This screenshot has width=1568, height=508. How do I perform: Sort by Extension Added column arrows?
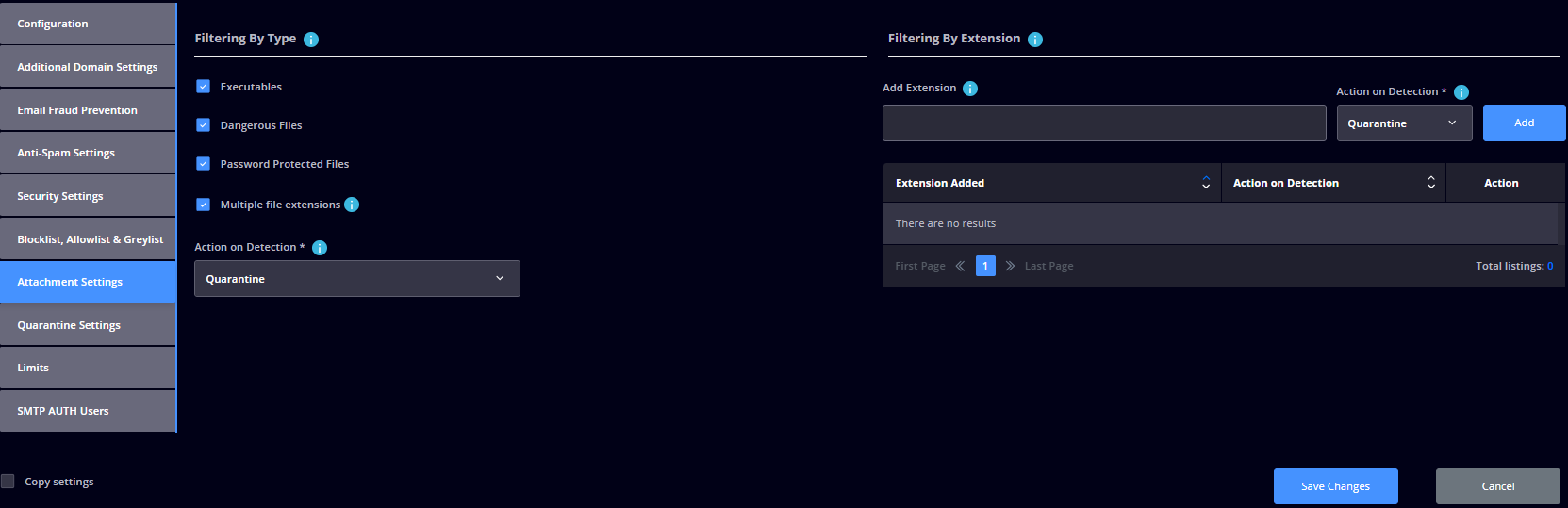coord(1206,183)
